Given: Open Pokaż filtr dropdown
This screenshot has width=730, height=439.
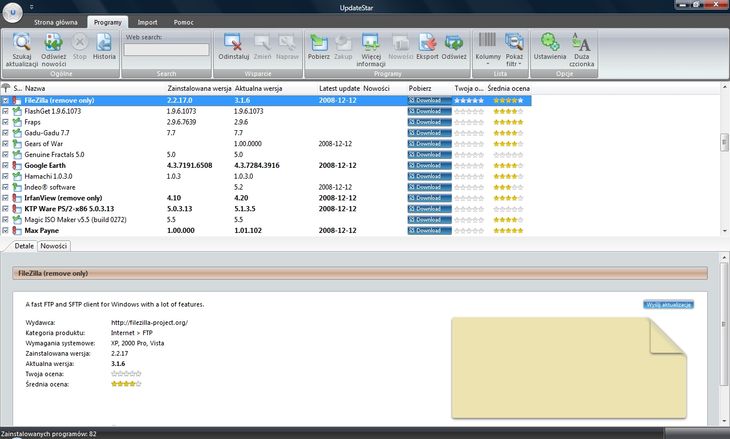Looking at the screenshot, I should [x=514, y=49].
